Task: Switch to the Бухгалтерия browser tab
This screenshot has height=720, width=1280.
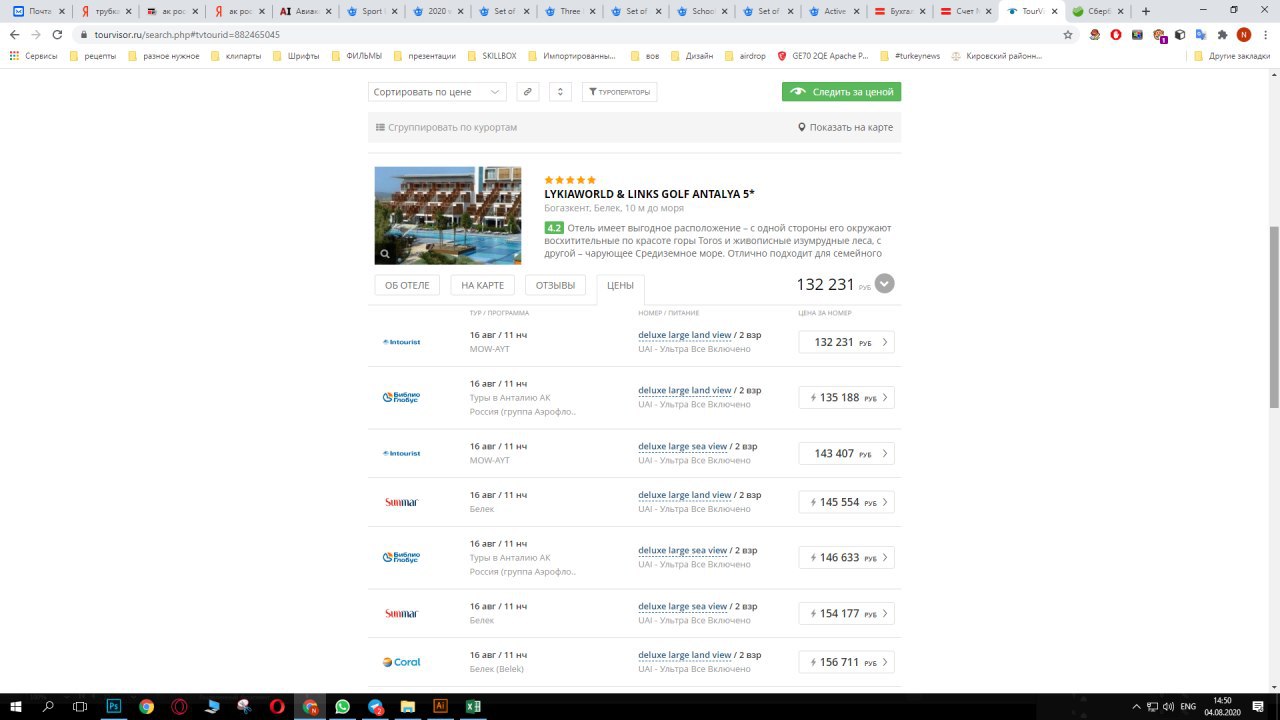Action: tap(900, 11)
